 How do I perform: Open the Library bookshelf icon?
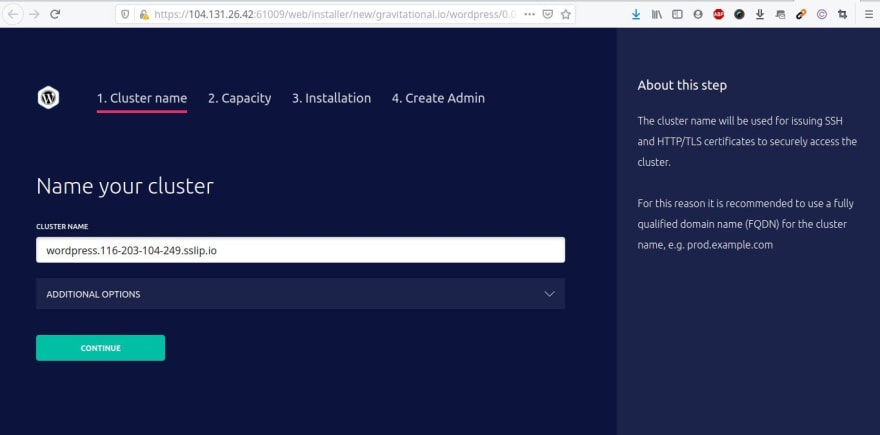point(656,15)
